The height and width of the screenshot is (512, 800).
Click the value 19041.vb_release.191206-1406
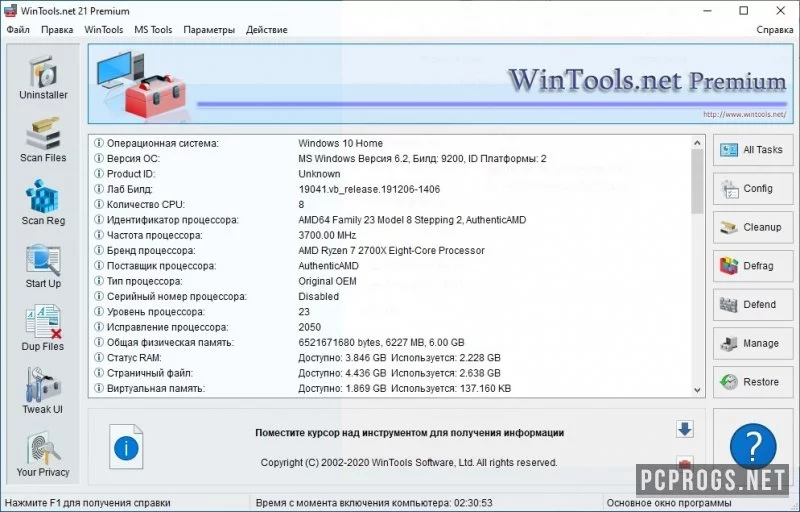point(369,189)
